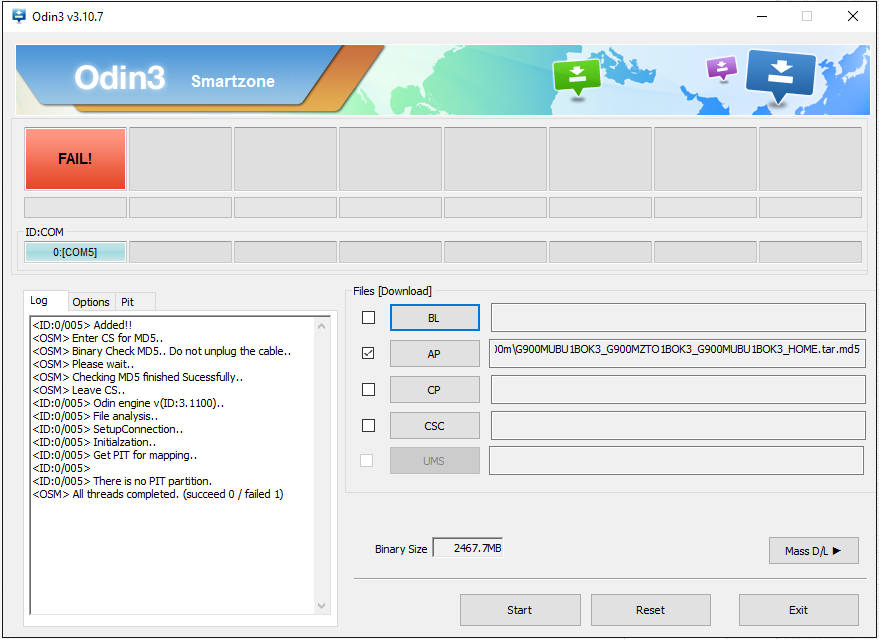Click the purple download icon in banner
The height and width of the screenshot is (642, 879).
click(722, 68)
